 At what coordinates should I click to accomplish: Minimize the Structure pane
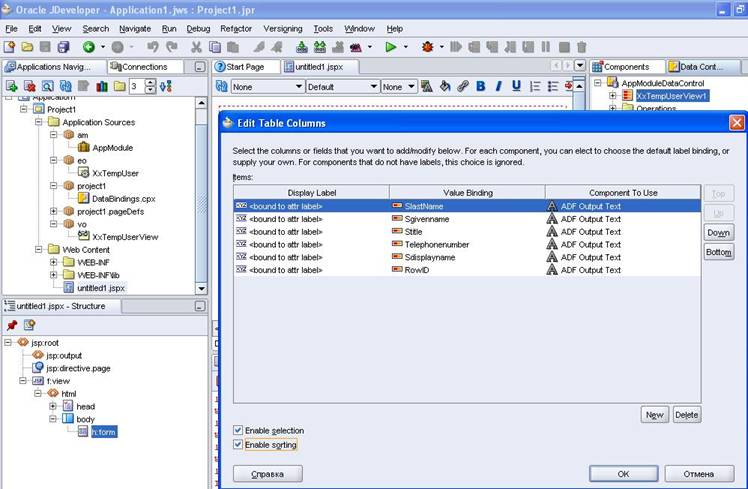(200, 306)
